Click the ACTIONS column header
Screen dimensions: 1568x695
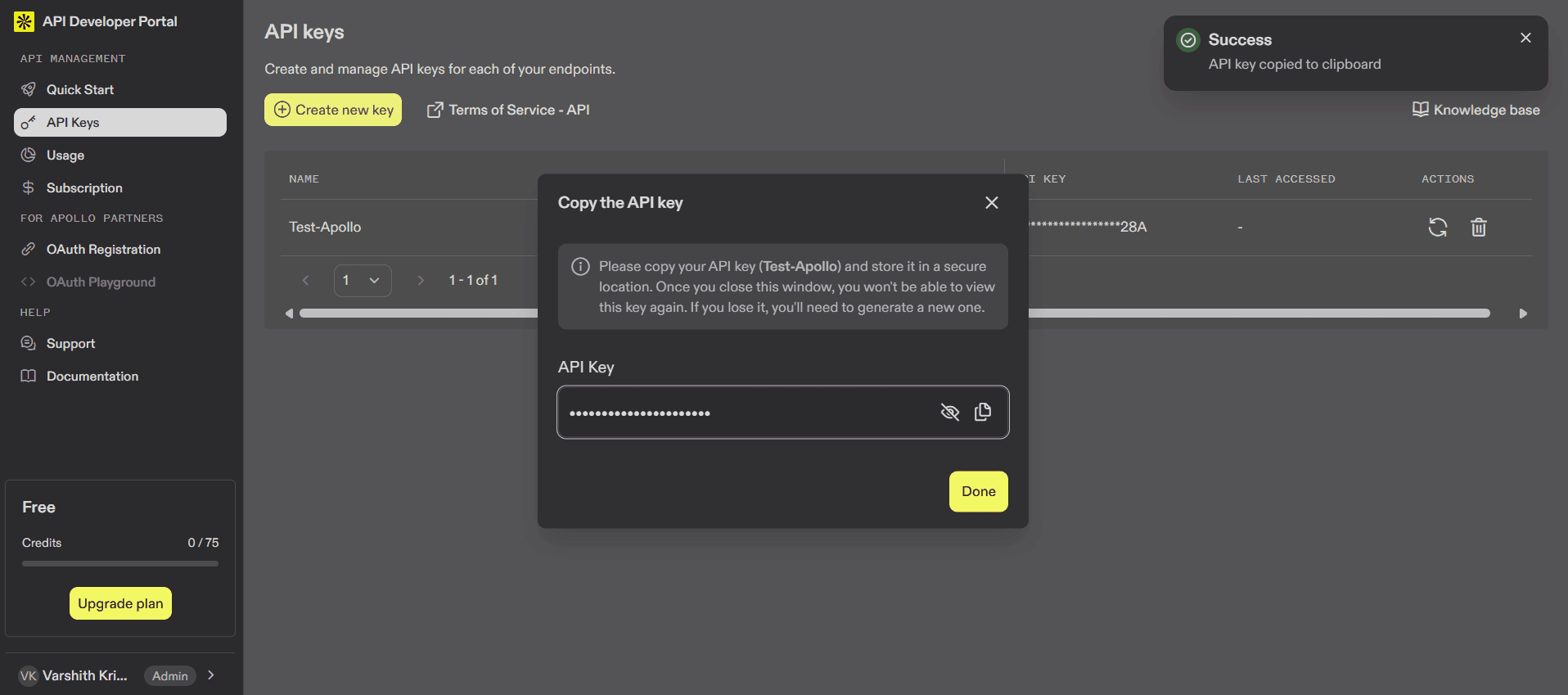pyautogui.click(x=1448, y=178)
